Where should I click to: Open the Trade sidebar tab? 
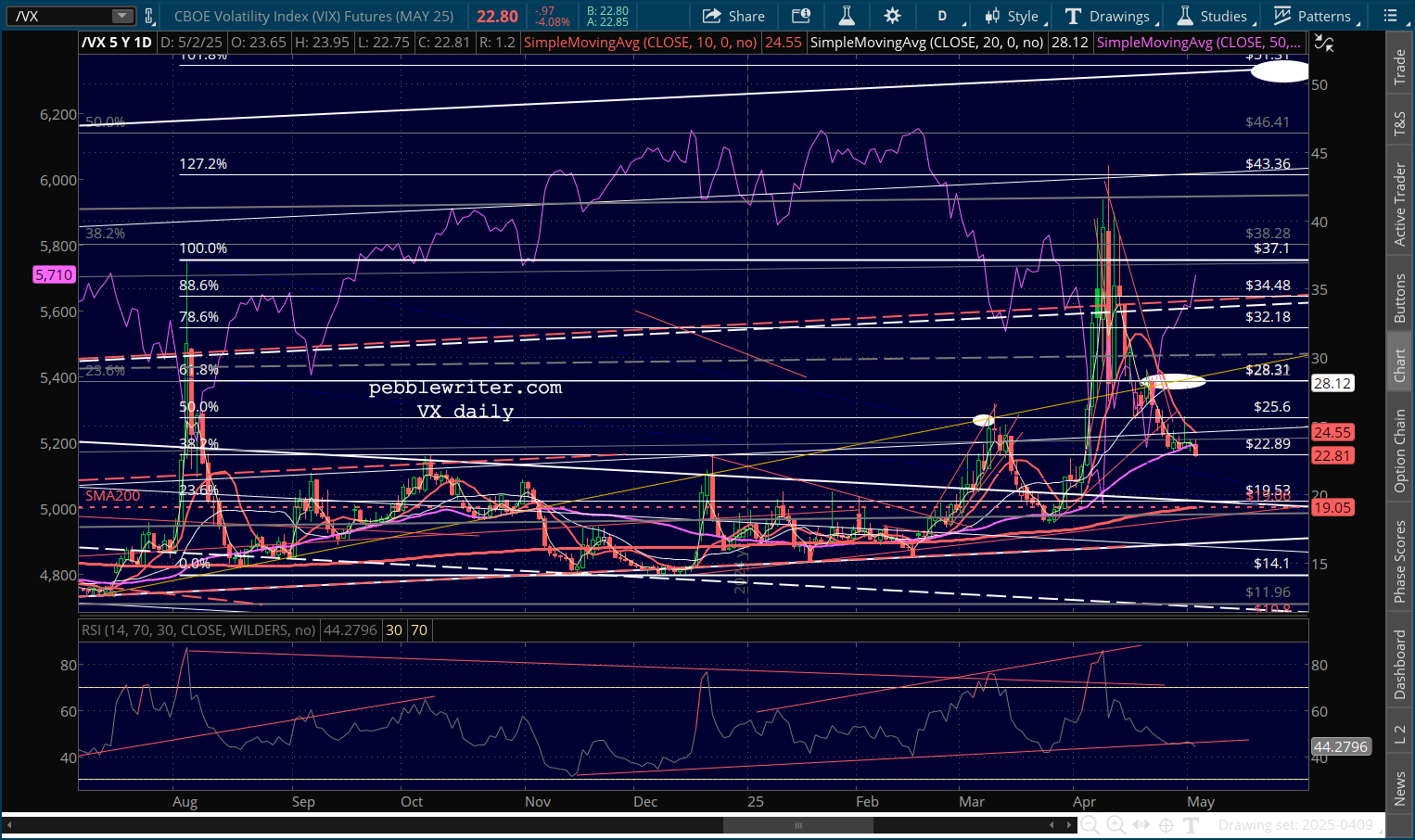(x=1400, y=68)
